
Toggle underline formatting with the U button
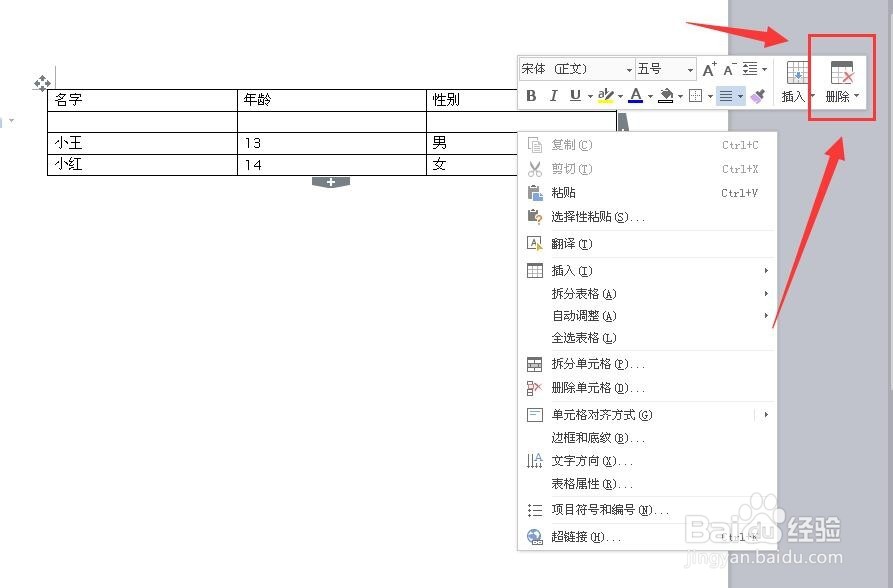[x=575, y=95]
